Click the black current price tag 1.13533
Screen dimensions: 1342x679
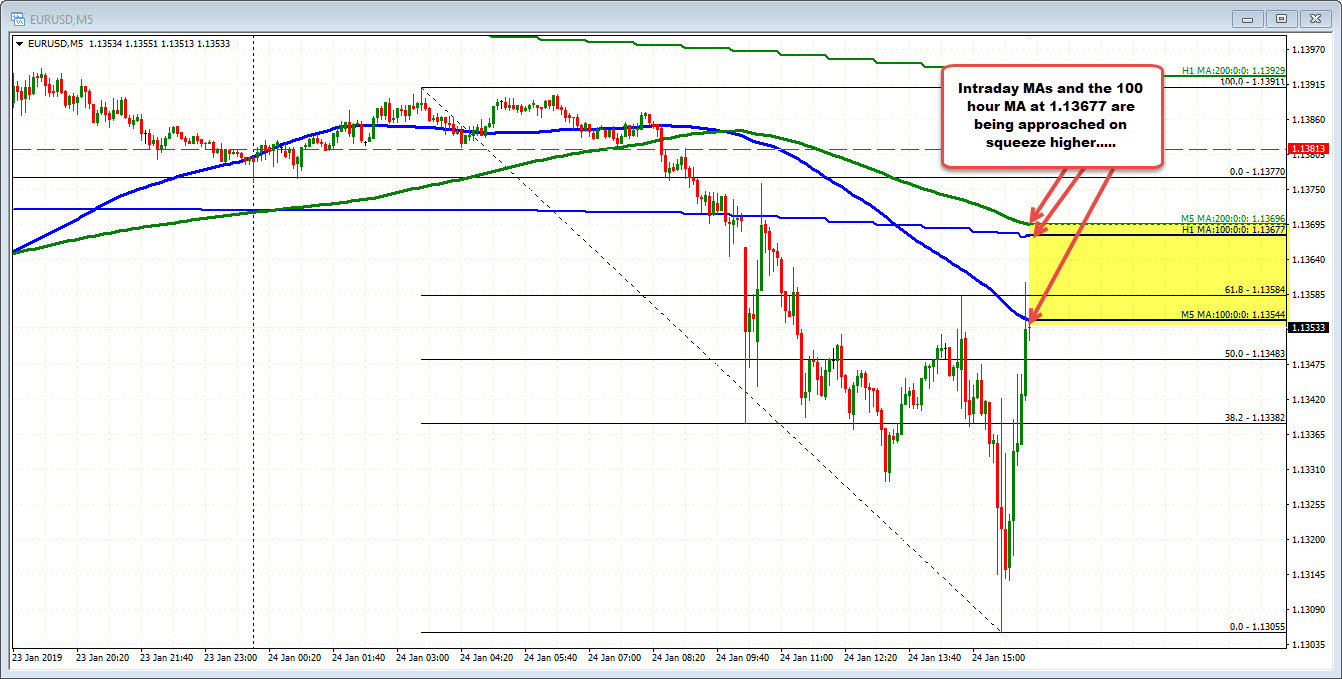(x=1309, y=327)
